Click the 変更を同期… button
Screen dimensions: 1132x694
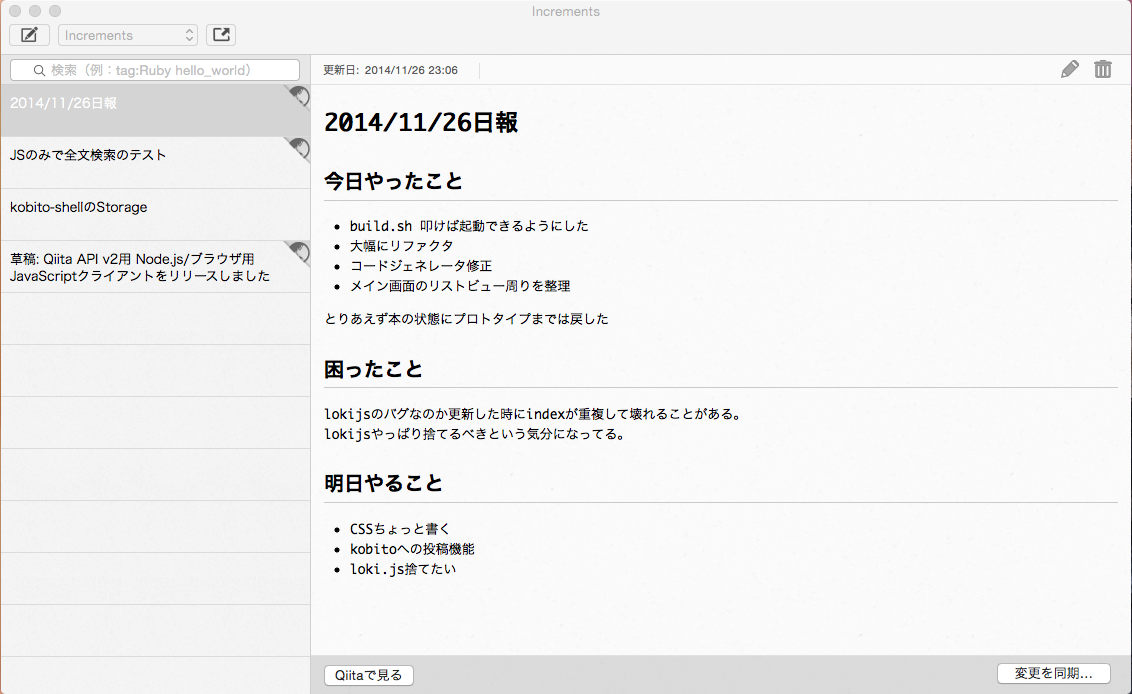click(x=1053, y=673)
